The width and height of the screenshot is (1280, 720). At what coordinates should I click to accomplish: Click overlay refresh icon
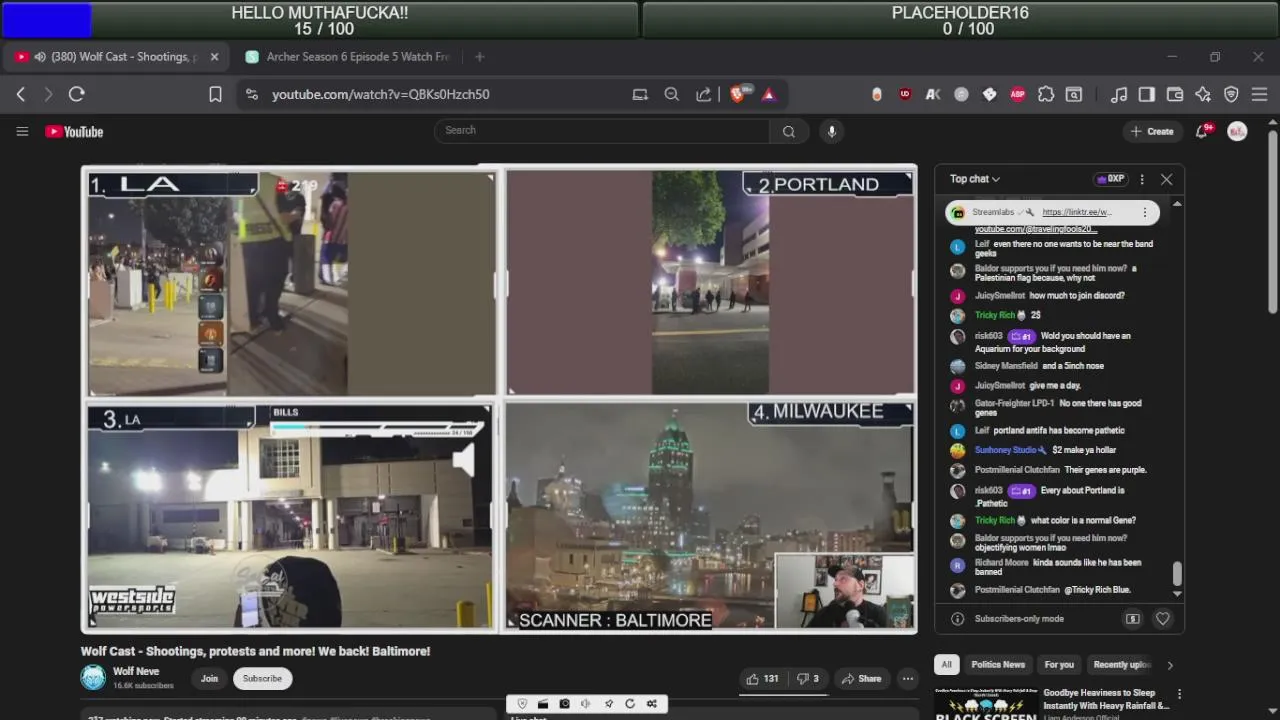(630, 704)
